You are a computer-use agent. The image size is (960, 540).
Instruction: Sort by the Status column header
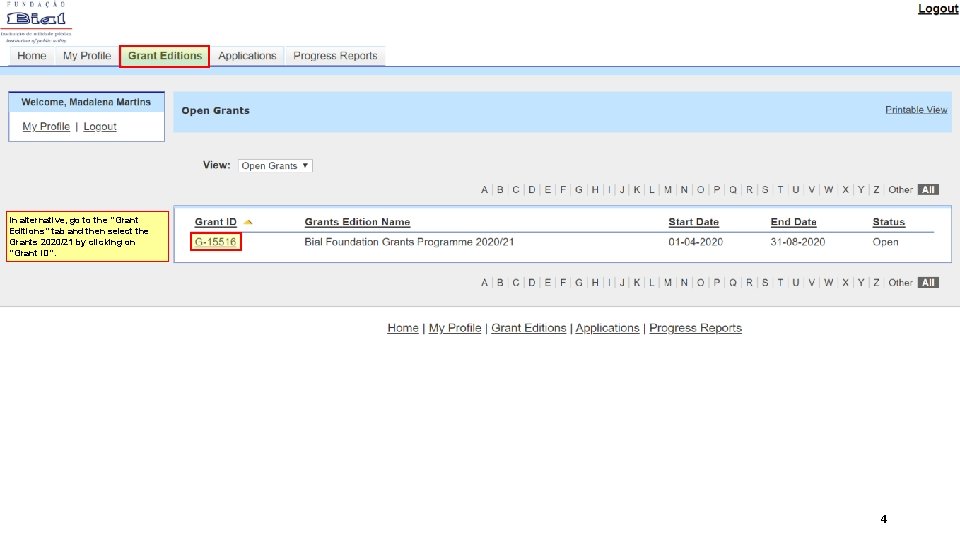[x=888, y=222]
